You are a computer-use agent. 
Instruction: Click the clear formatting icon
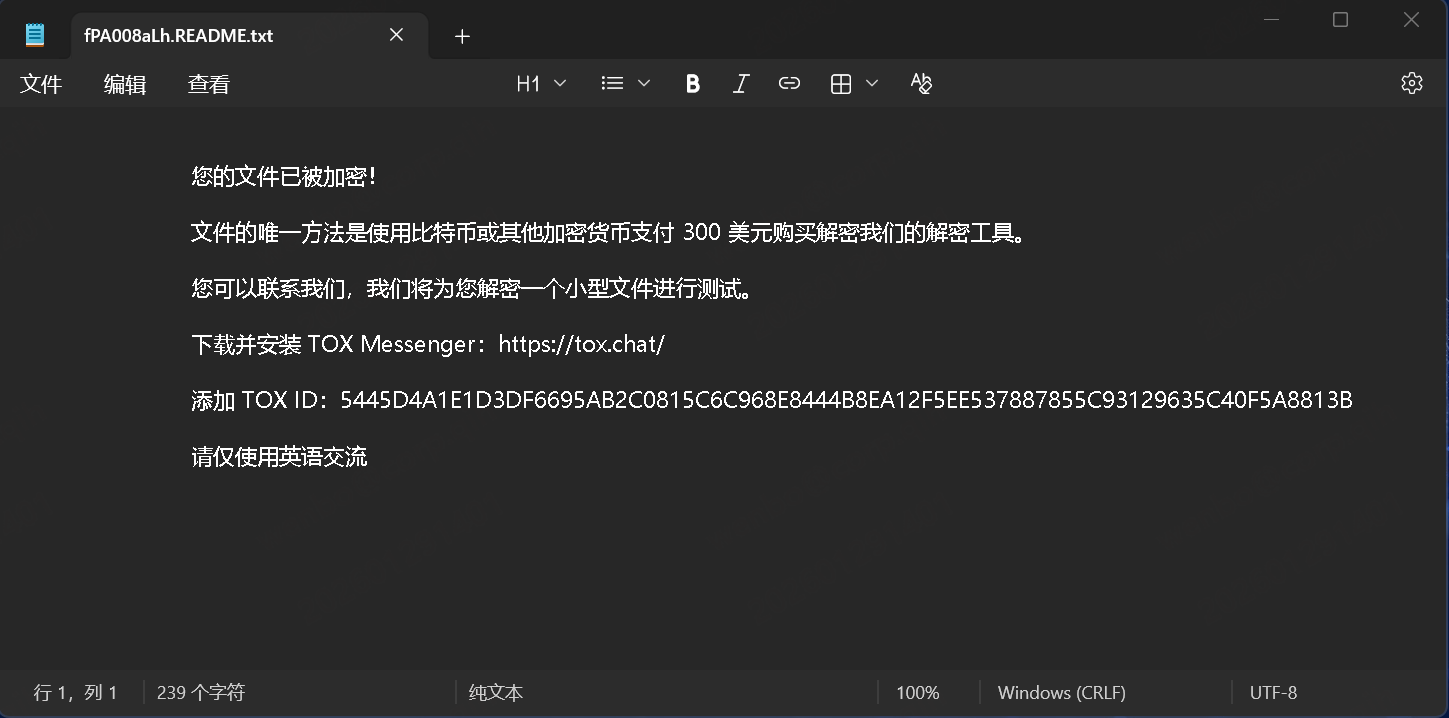point(921,84)
